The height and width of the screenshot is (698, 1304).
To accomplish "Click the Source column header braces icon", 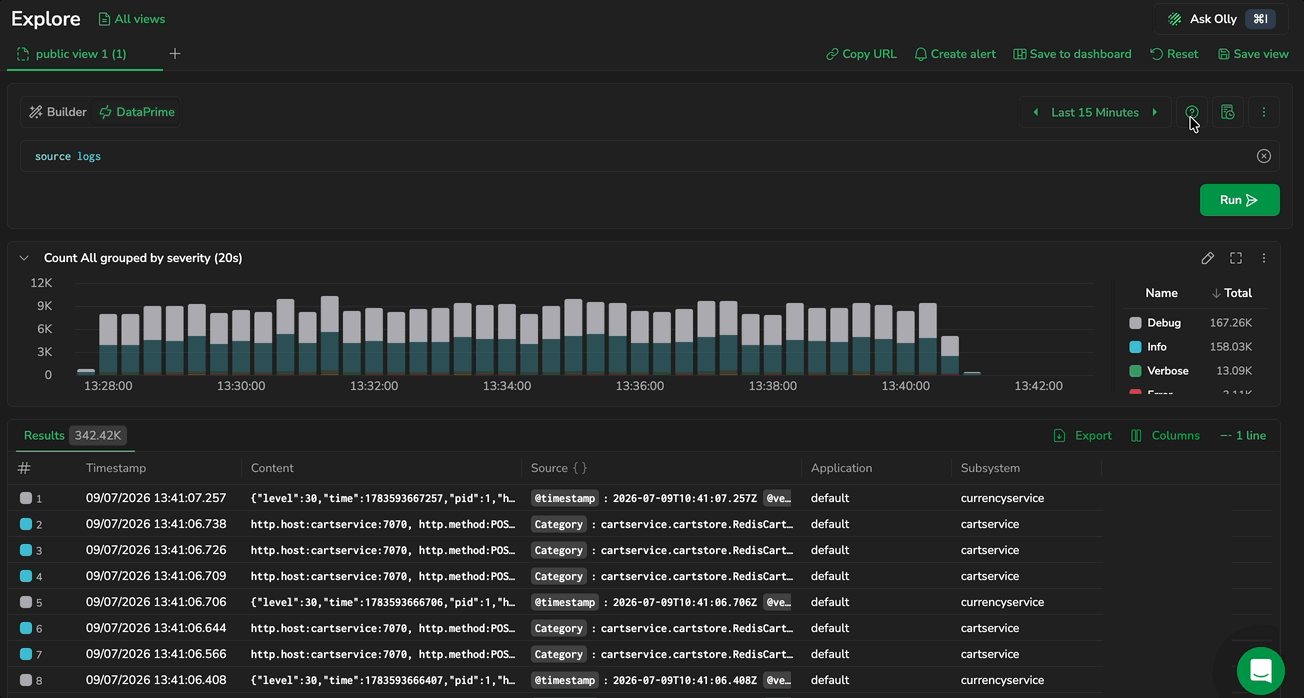I will (x=580, y=468).
